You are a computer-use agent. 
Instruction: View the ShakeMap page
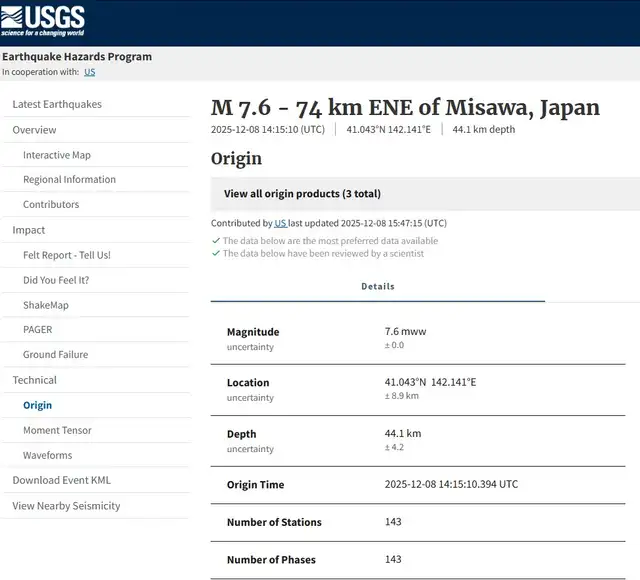click(x=46, y=305)
